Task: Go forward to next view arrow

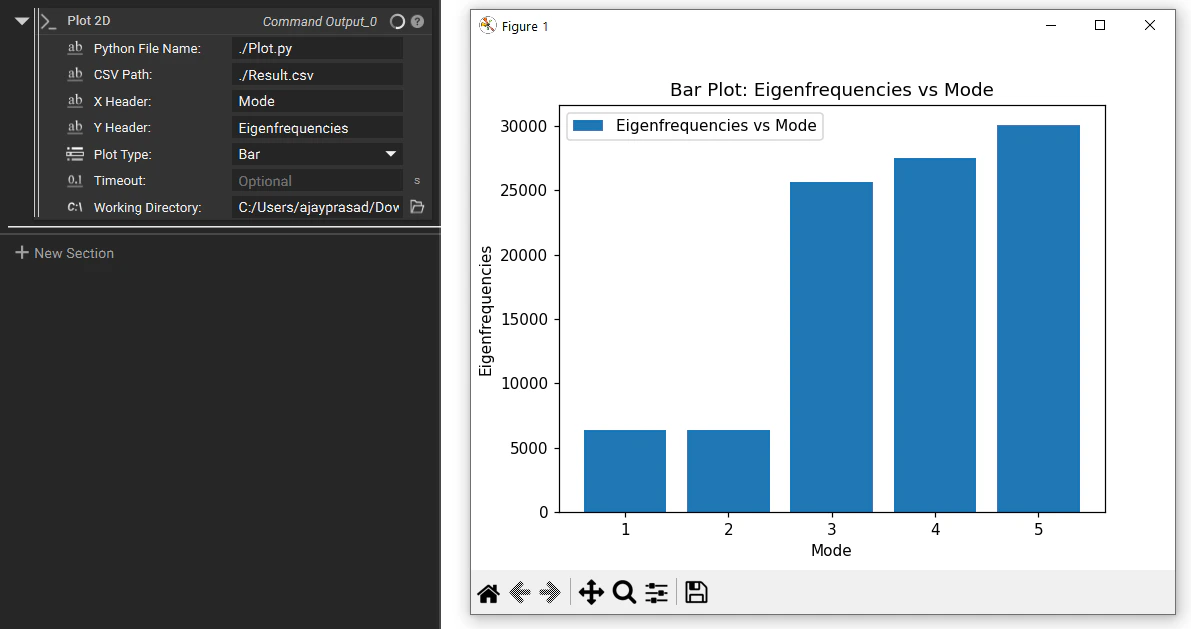Action: 550,593
